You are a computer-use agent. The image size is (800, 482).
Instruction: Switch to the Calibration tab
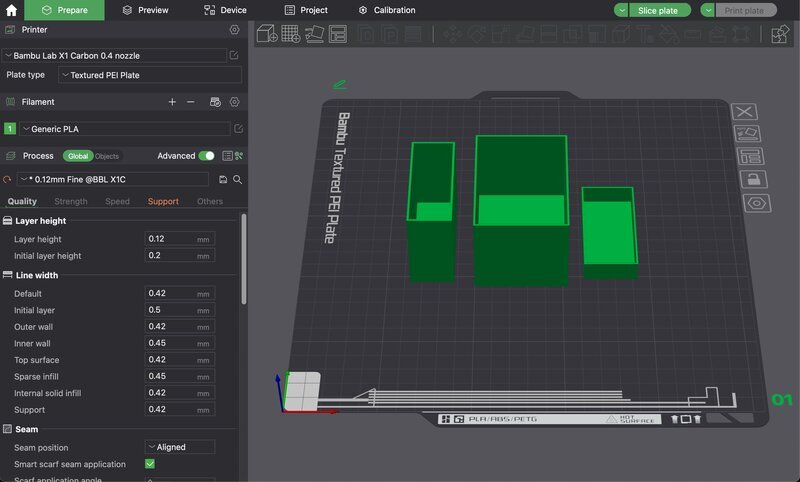387,10
